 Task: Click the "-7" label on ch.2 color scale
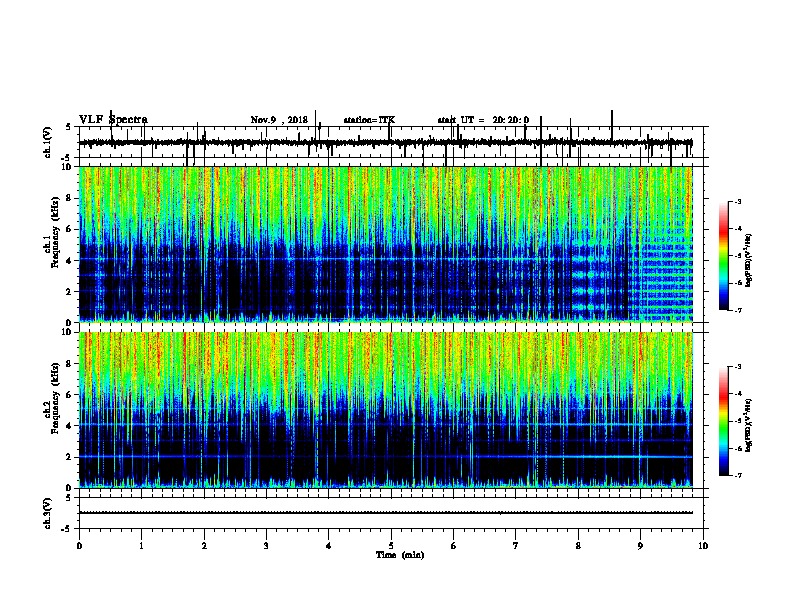point(738,475)
